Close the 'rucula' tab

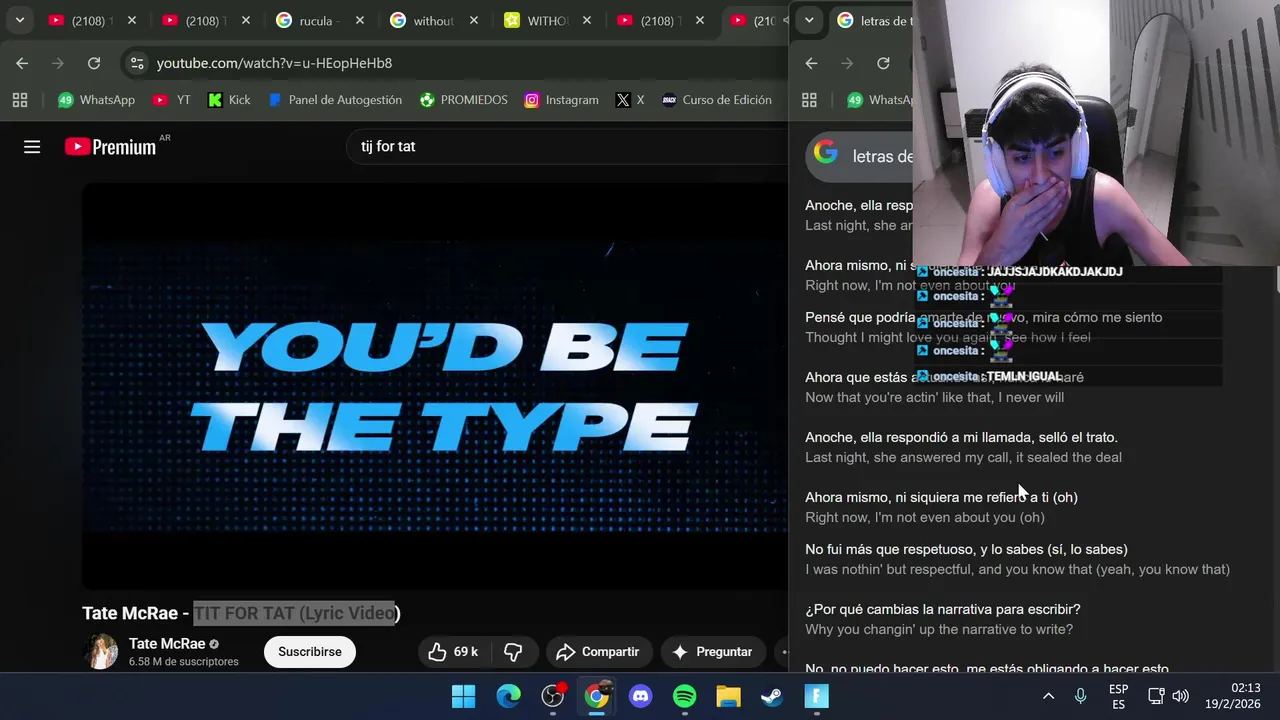(360, 20)
